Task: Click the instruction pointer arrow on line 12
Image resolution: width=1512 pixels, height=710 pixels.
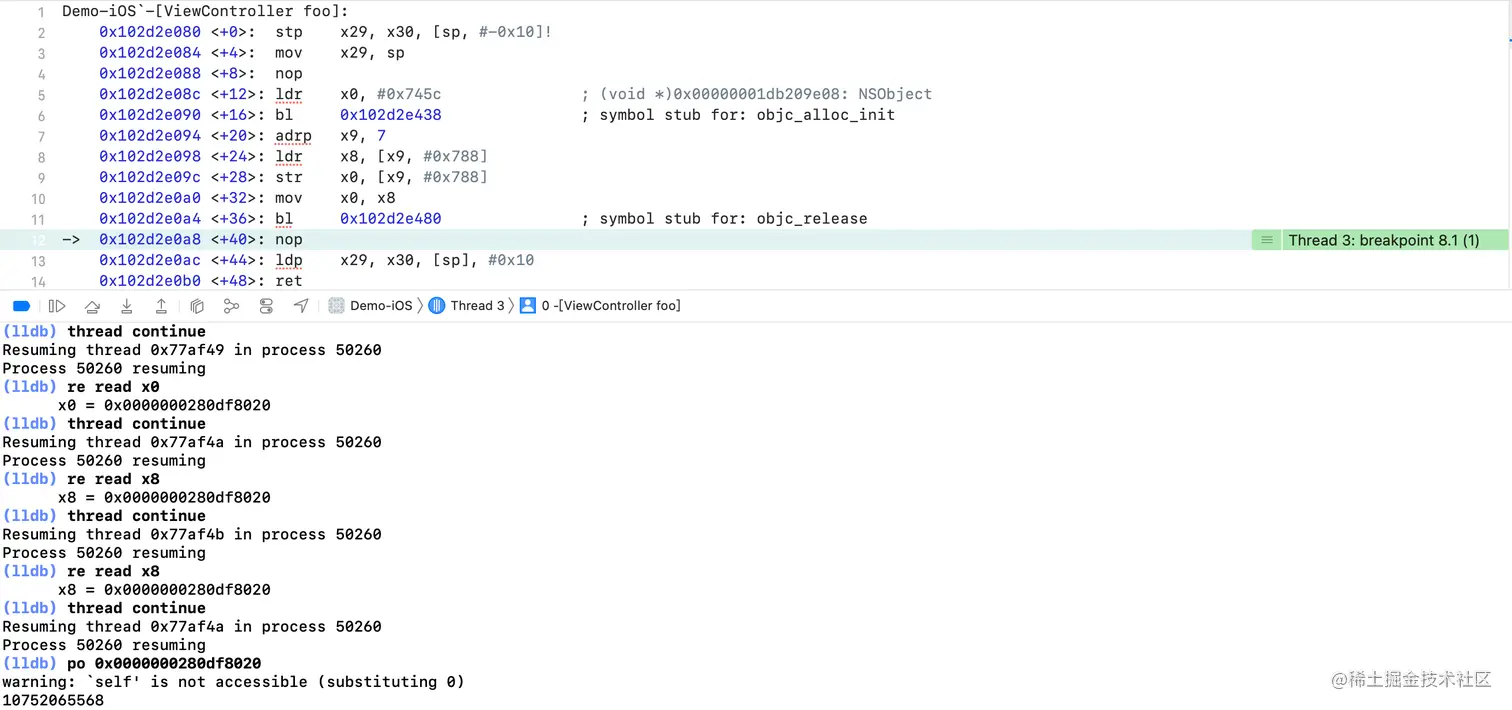Action: coord(71,240)
